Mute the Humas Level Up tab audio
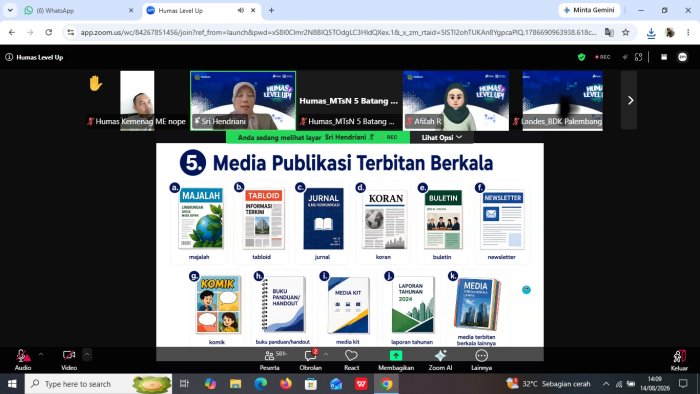This screenshot has height=394, width=700. (241, 10)
